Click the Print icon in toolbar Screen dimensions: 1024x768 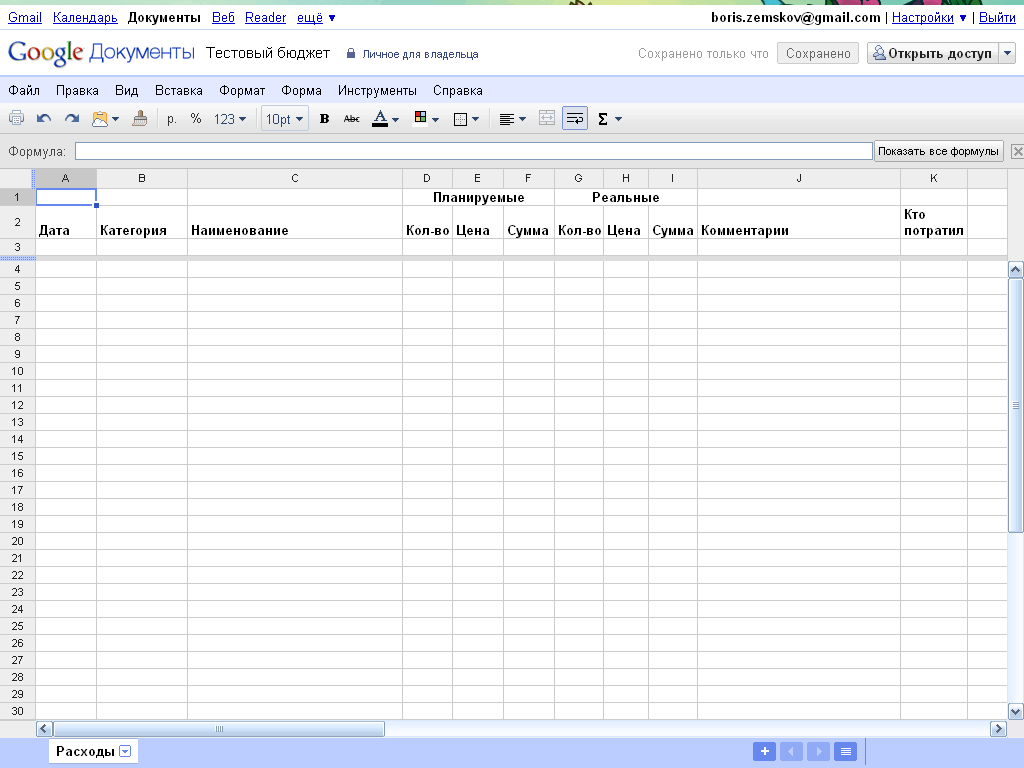(17, 119)
